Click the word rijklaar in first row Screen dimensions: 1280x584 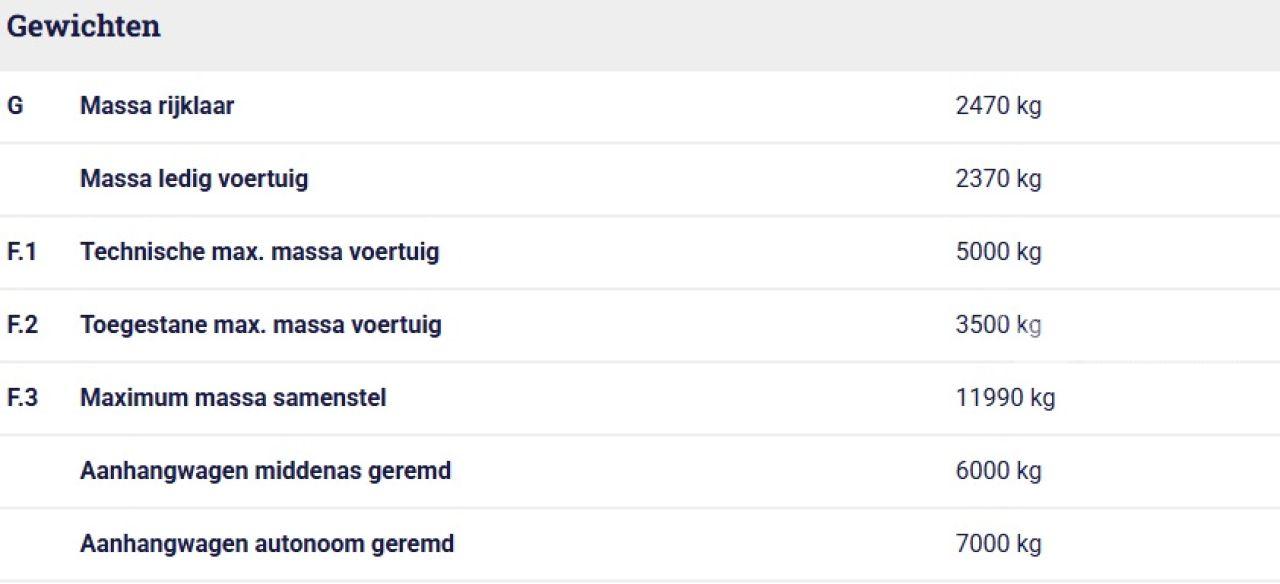pyautogui.click(x=195, y=106)
